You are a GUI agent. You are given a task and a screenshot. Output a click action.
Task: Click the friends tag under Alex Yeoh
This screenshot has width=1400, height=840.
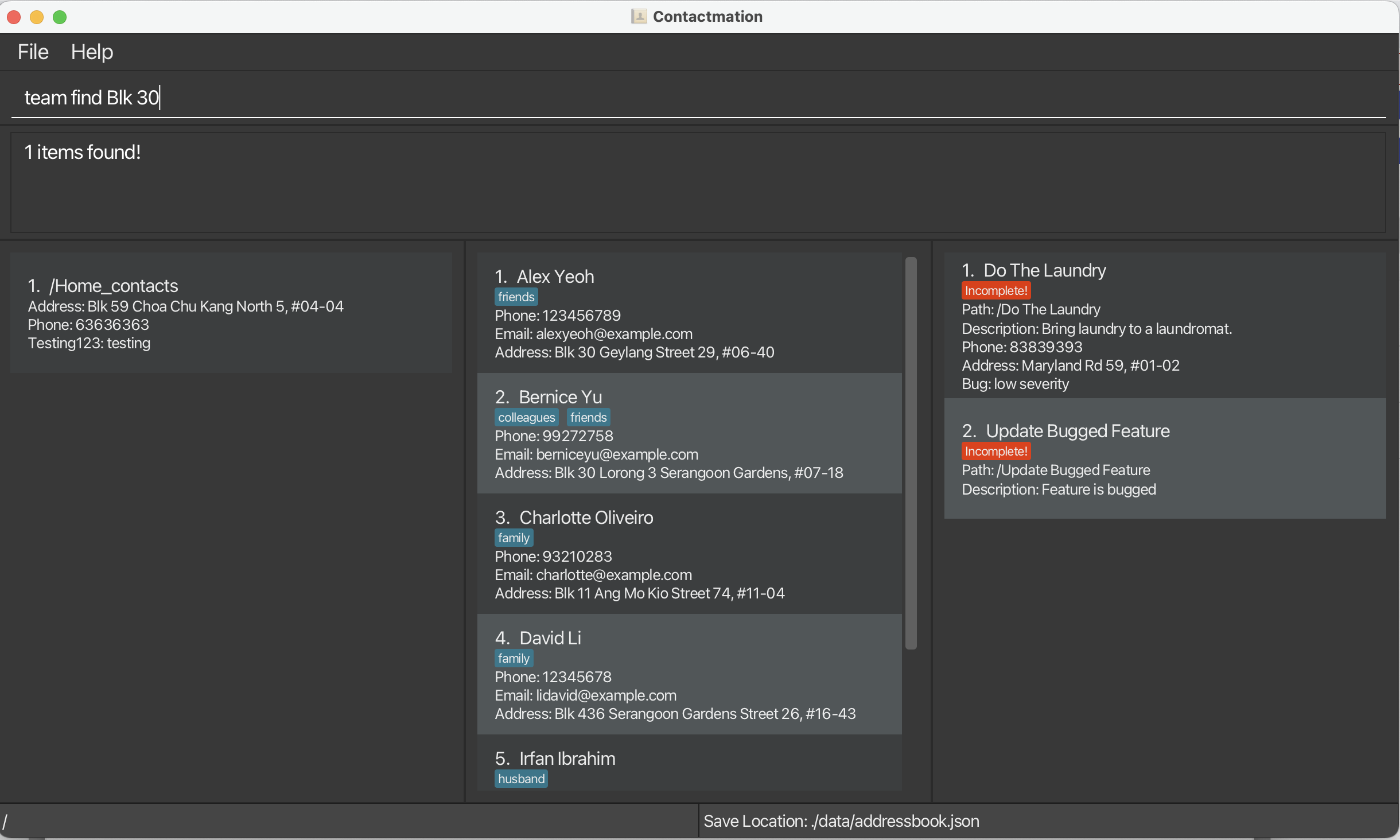[x=516, y=297]
